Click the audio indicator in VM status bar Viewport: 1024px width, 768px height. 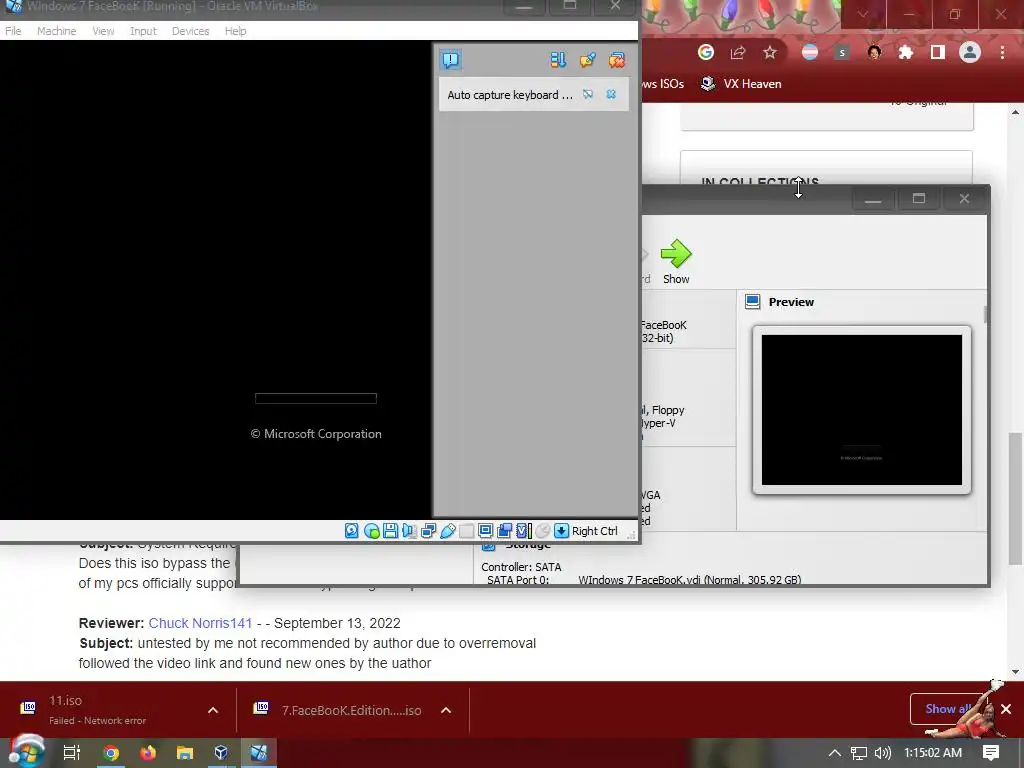point(409,531)
